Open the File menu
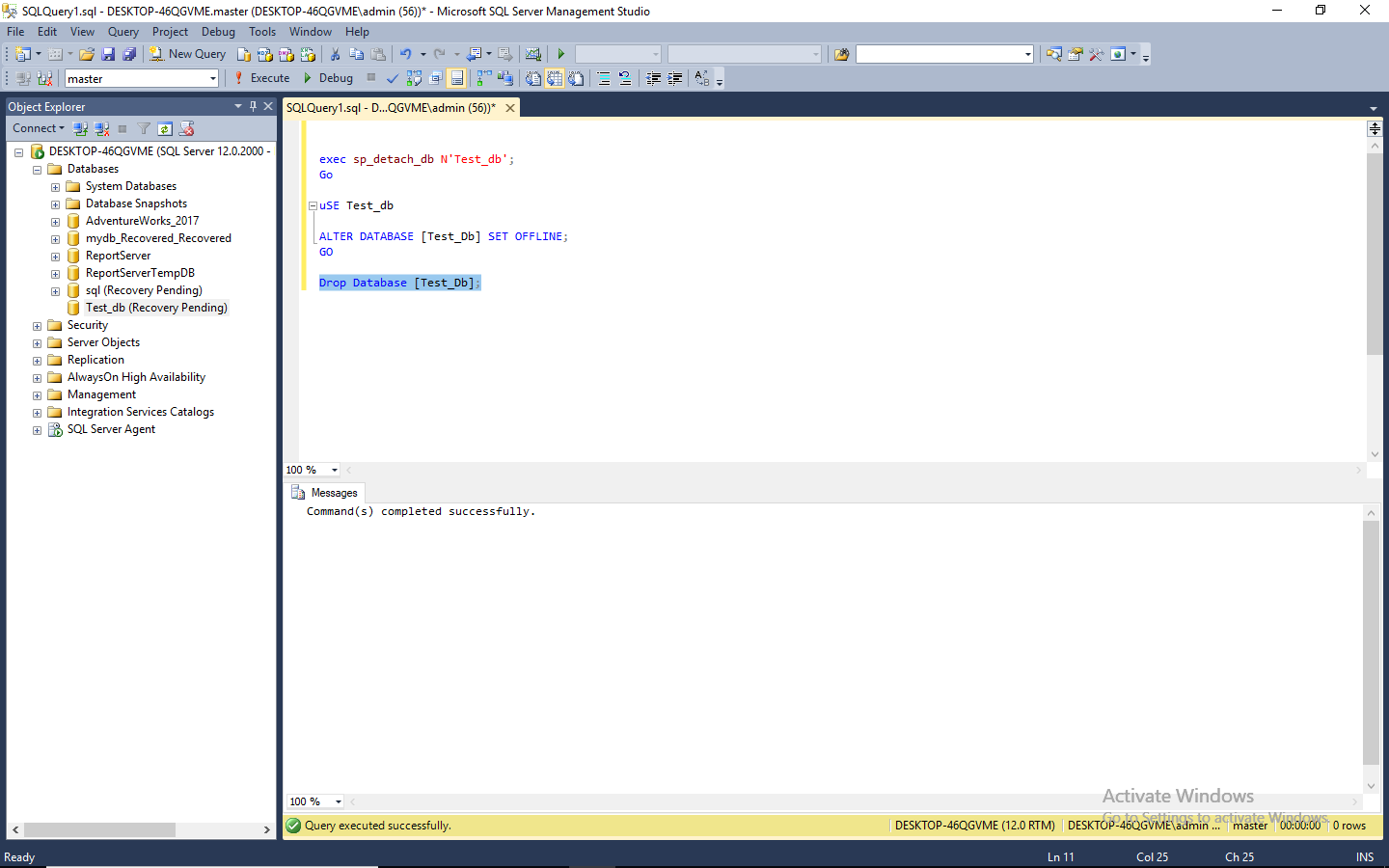 (15, 32)
